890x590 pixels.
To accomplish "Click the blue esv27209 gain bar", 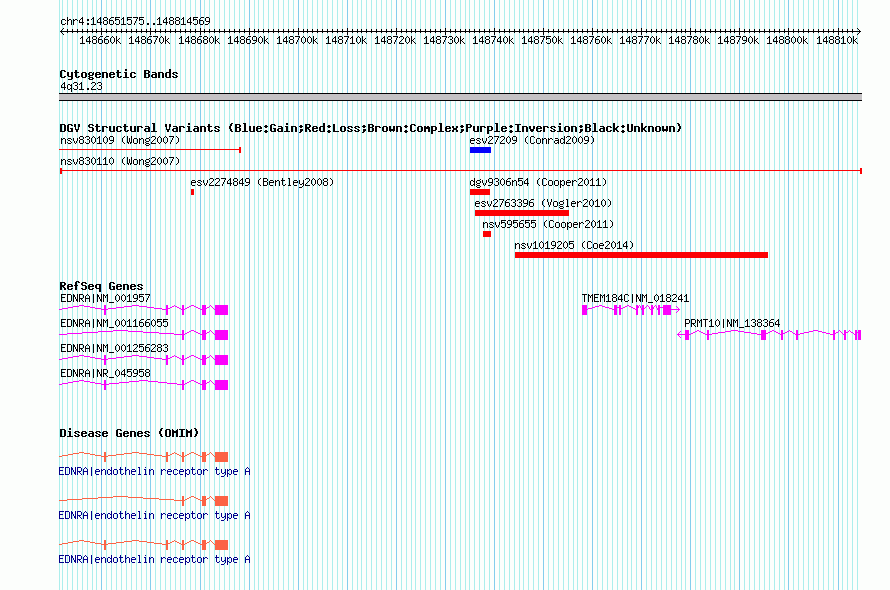I will click(x=480, y=150).
